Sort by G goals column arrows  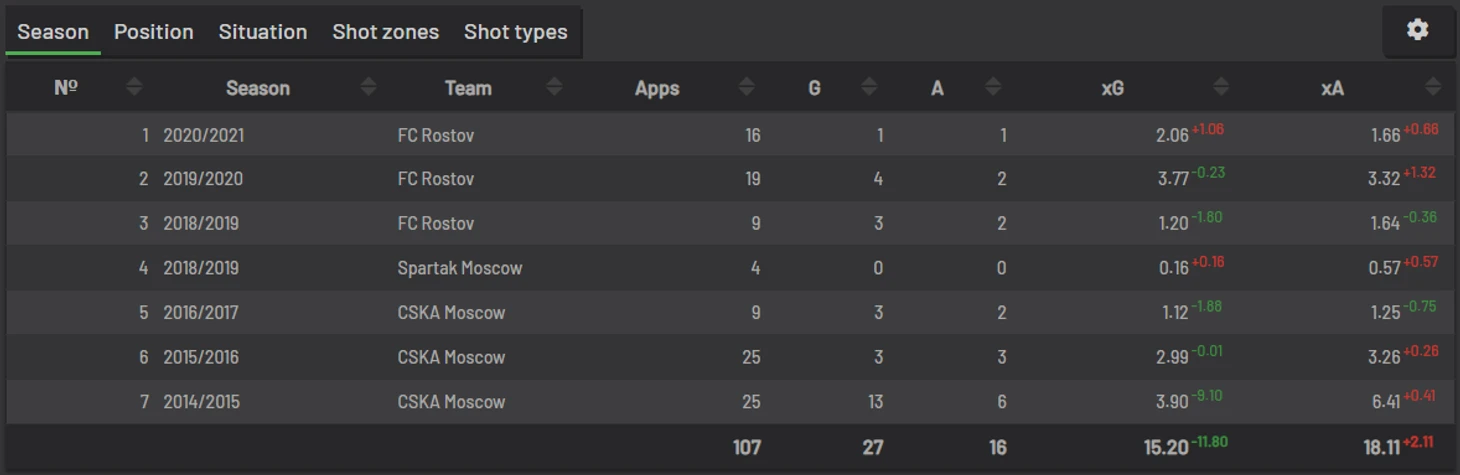[x=869, y=88]
